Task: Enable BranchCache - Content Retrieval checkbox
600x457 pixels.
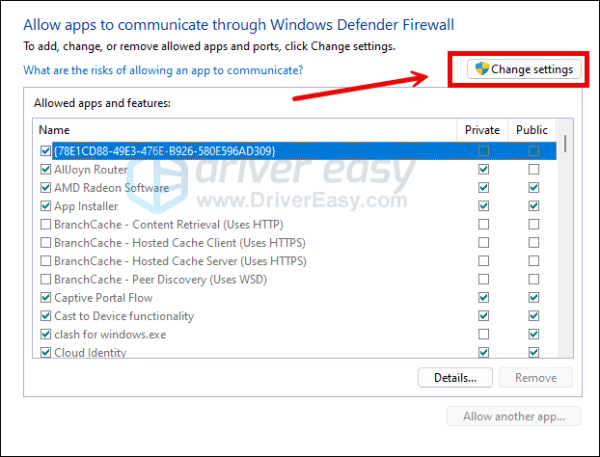Action: [x=45, y=224]
